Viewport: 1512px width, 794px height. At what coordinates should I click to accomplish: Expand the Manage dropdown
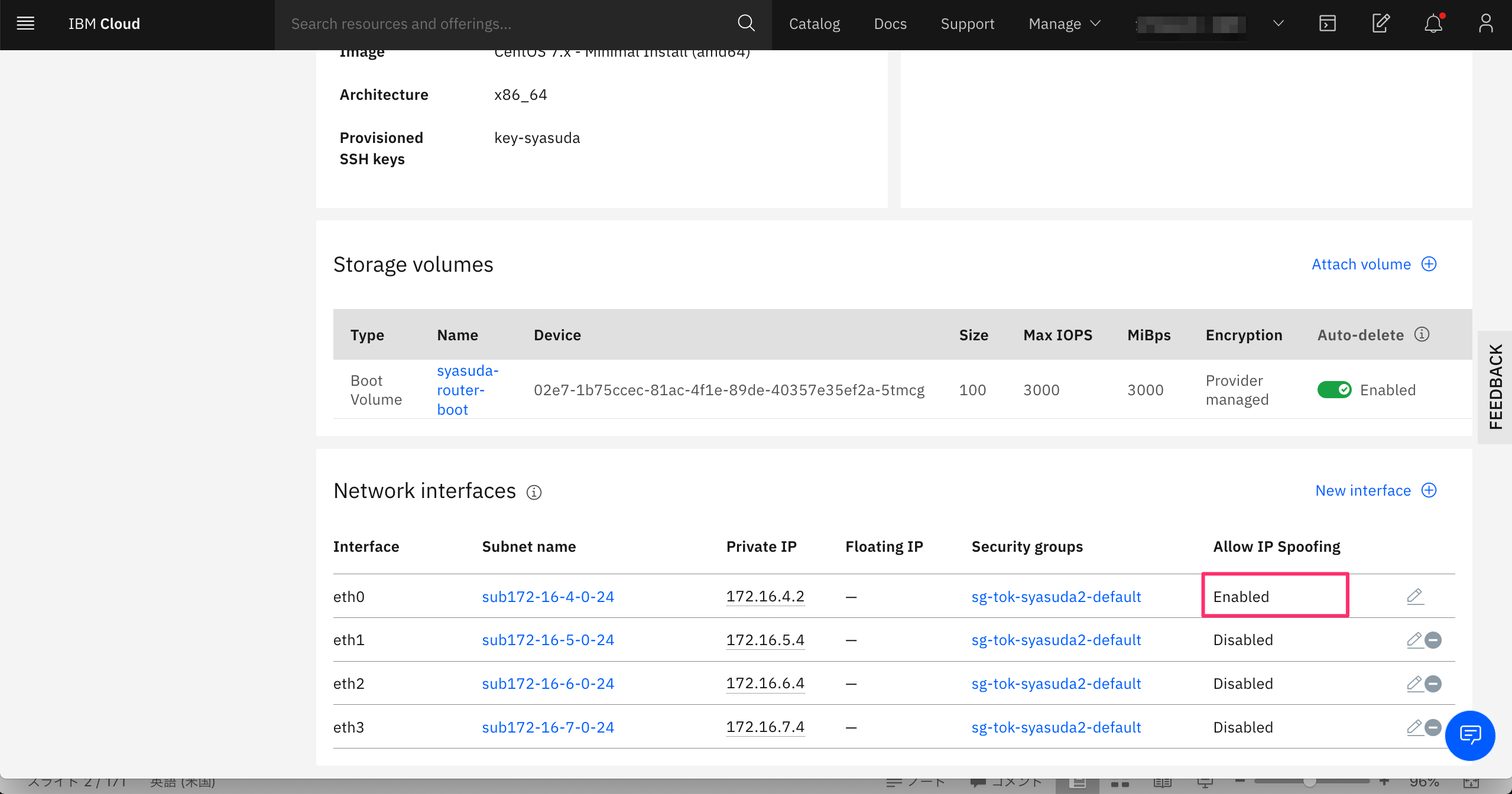click(x=1065, y=24)
